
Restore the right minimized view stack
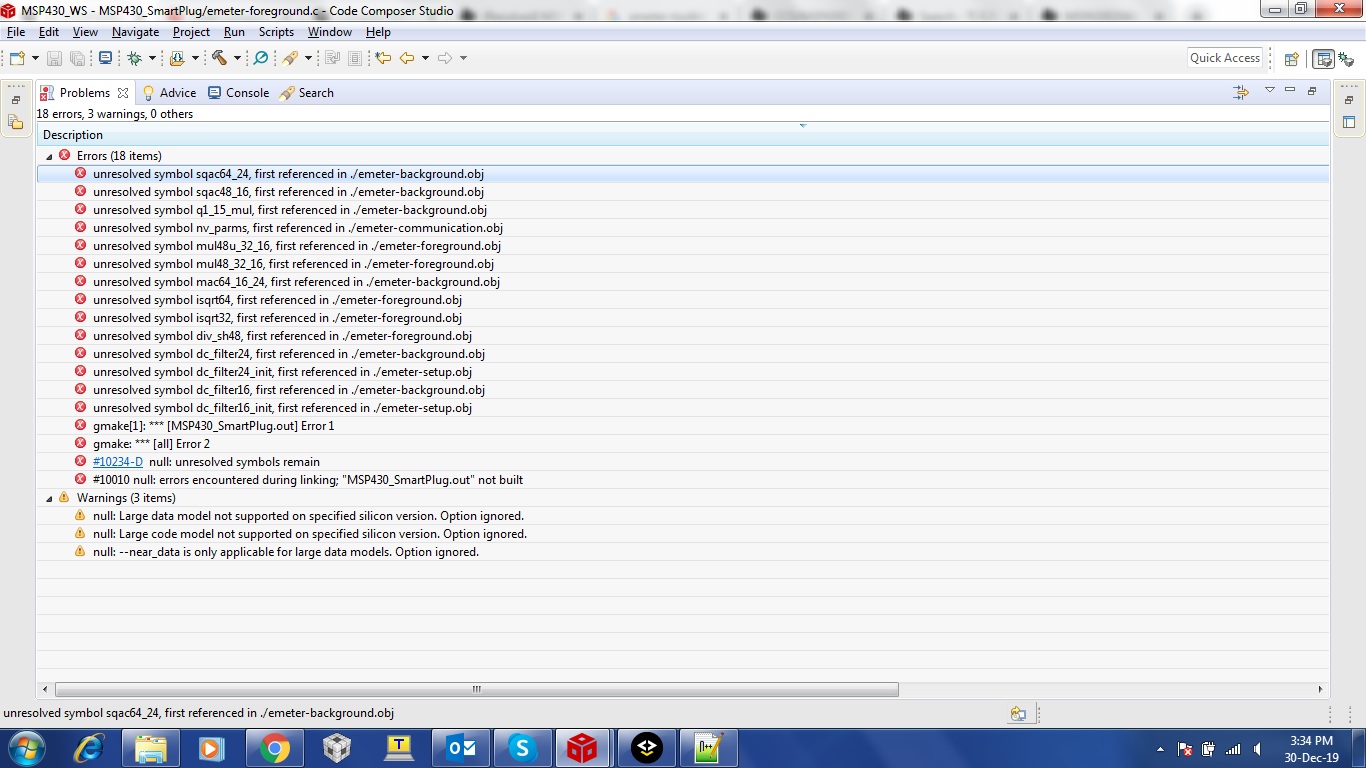(x=1349, y=100)
